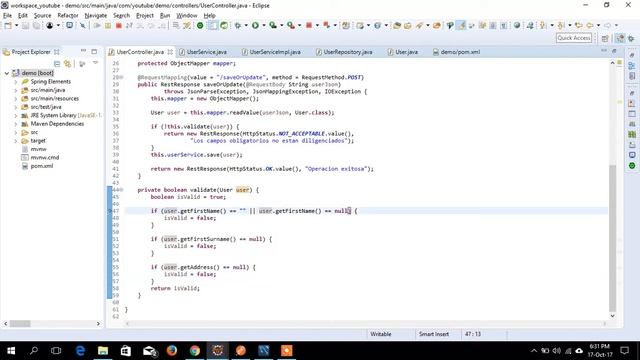Minimize the Project Explorer panel
The height and width of the screenshot is (360, 640).
83,51
